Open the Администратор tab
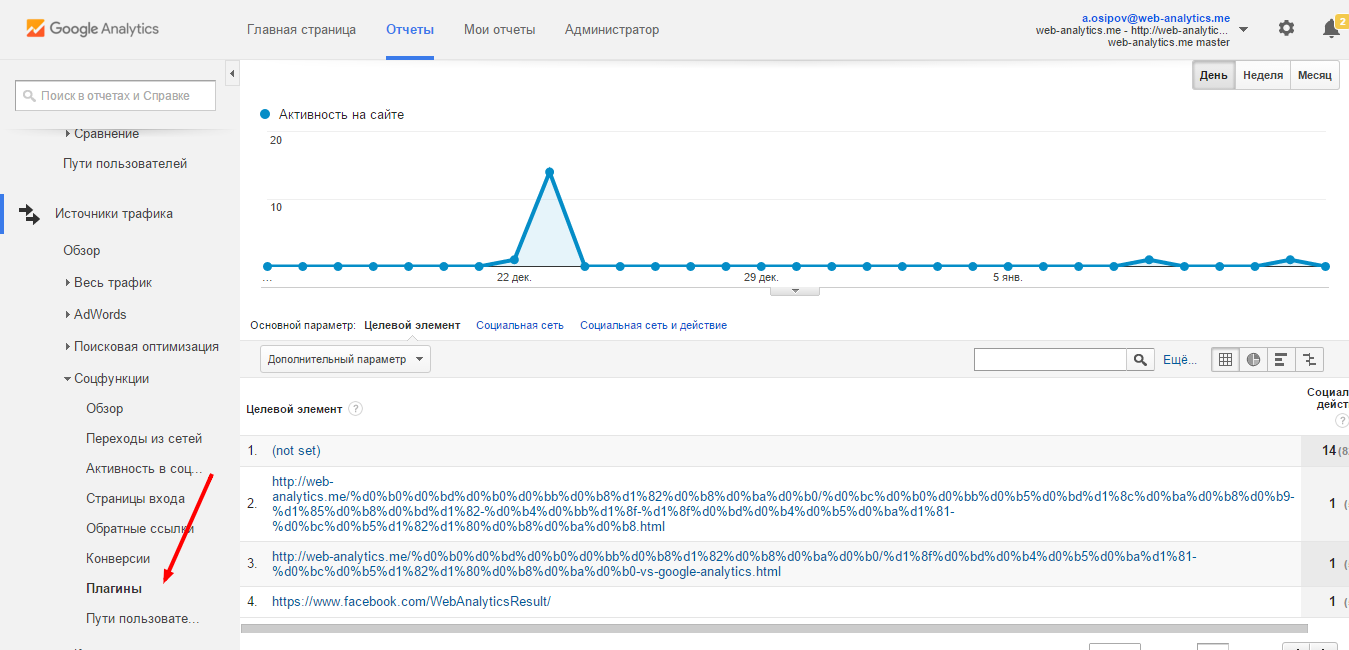This screenshot has width=1349, height=650. point(612,30)
